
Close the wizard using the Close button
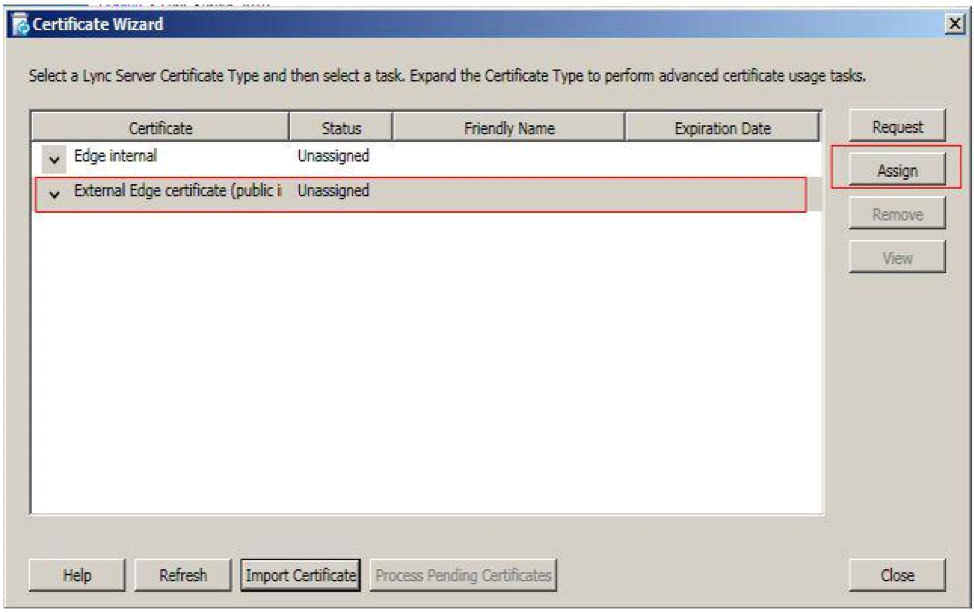(x=897, y=575)
